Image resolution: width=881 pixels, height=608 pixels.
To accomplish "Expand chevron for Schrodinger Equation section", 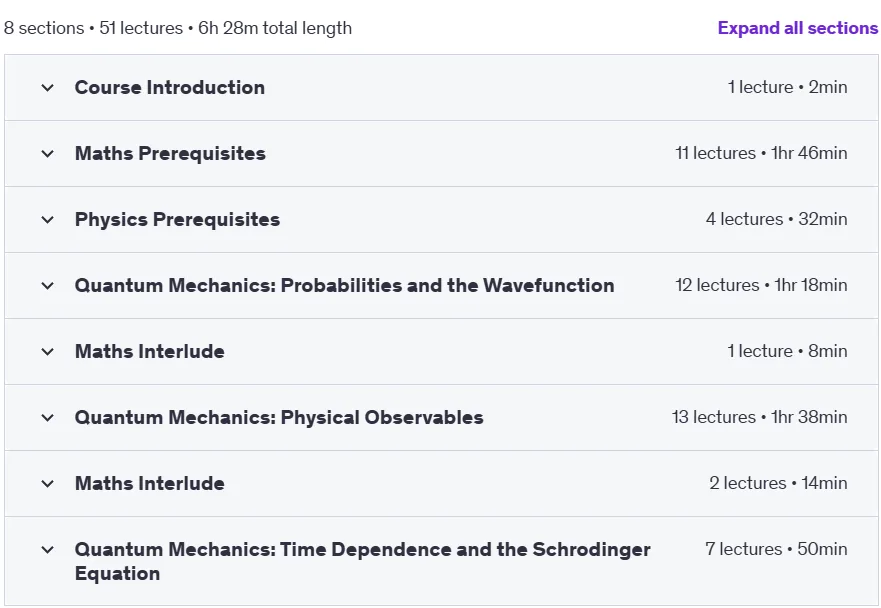I will pyautogui.click(x=48, y=550).
